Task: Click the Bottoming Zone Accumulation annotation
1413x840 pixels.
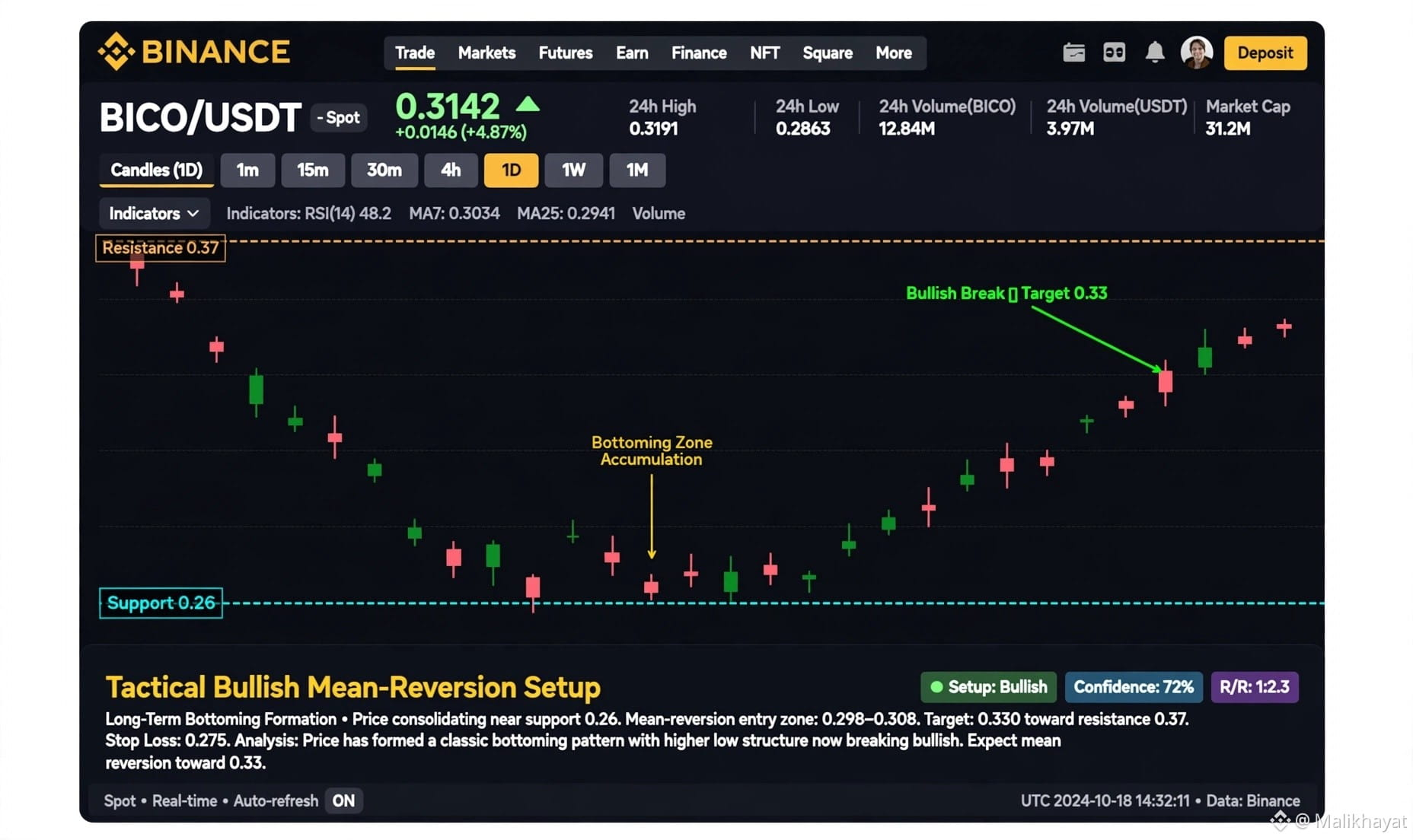Action: pyautogui.click(x=652, y=450)
